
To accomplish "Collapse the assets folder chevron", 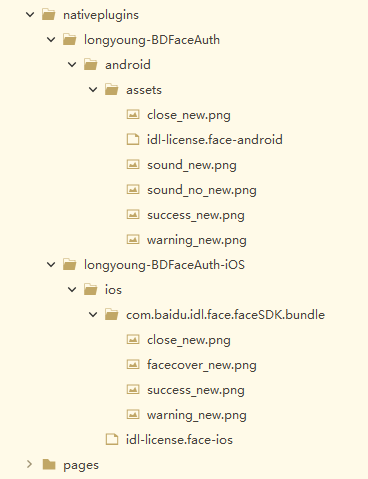I will coord(93,90).
